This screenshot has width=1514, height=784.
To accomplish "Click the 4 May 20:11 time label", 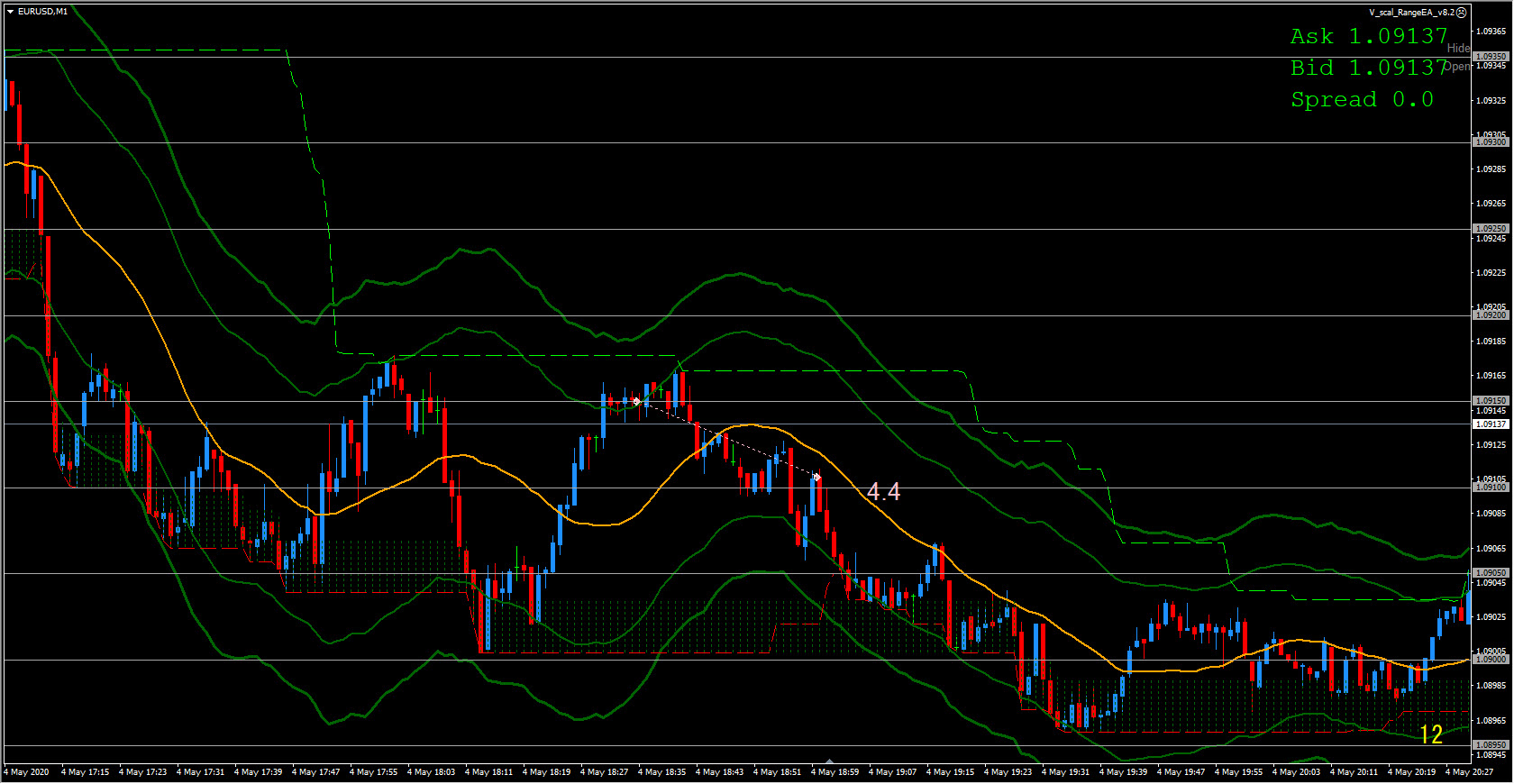I will [1354, 772].
